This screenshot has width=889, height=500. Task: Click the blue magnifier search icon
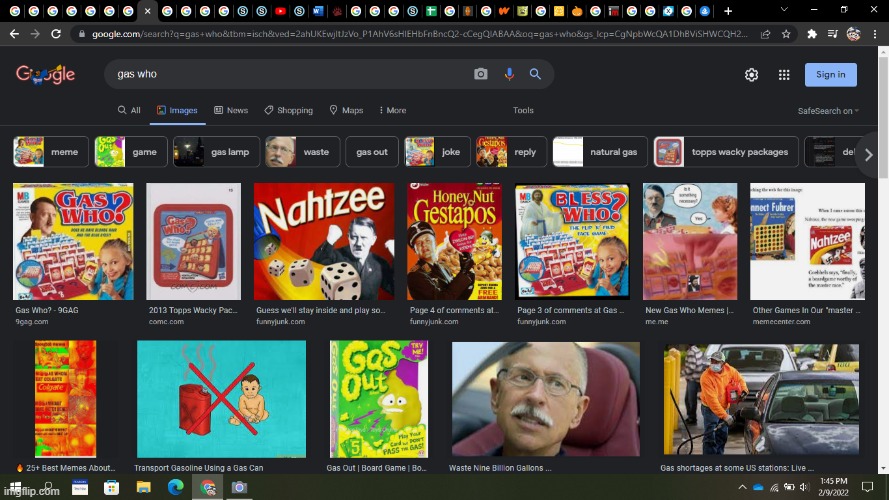pyautogui.click(x=535, y=74)
